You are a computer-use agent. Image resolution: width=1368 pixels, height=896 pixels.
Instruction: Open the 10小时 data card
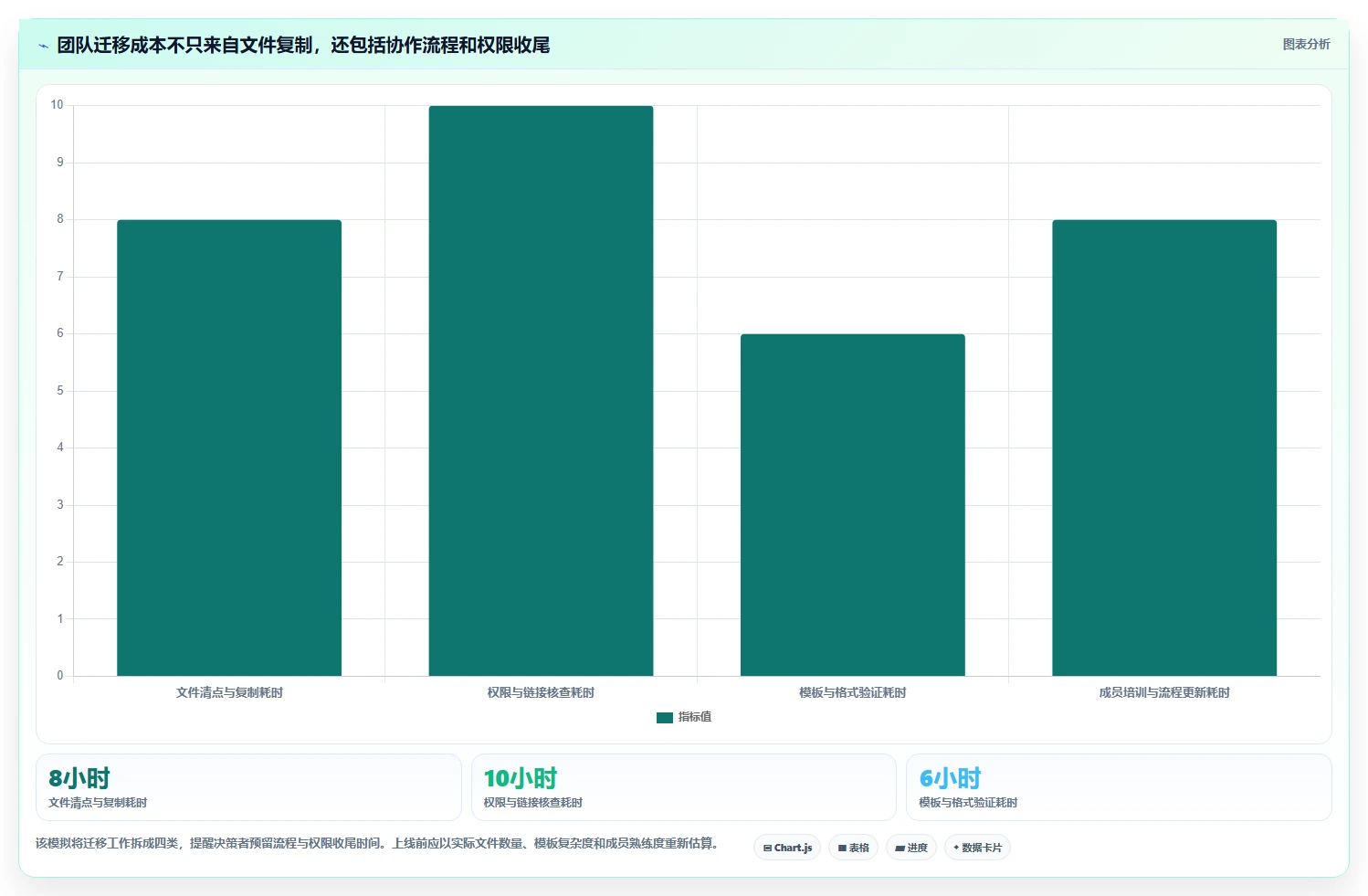684,787
